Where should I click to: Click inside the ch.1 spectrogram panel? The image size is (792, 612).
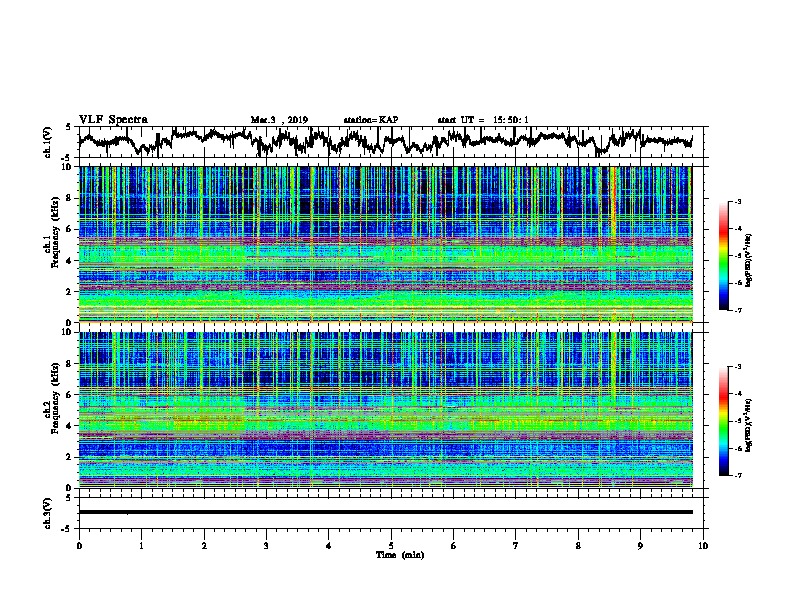[385, 244]
